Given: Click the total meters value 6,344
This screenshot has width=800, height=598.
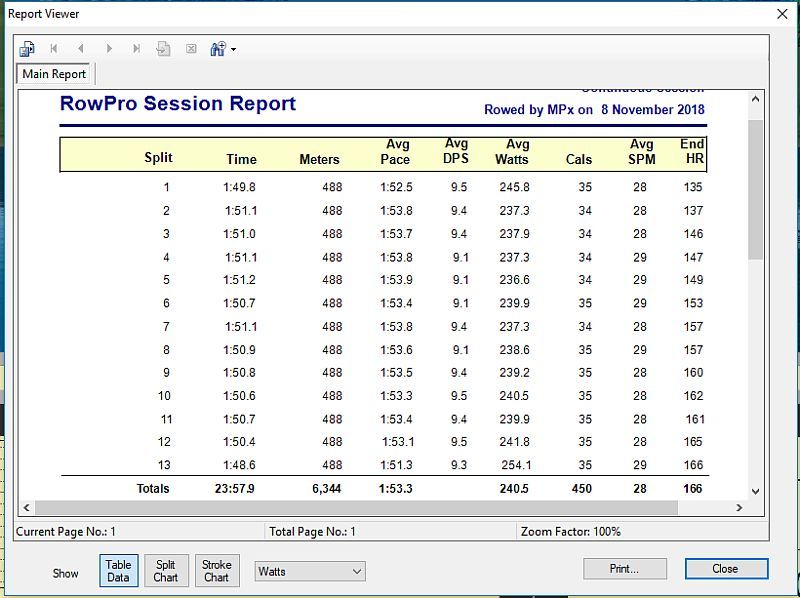Looking at the screenshot, I should [x=327, y=489].
